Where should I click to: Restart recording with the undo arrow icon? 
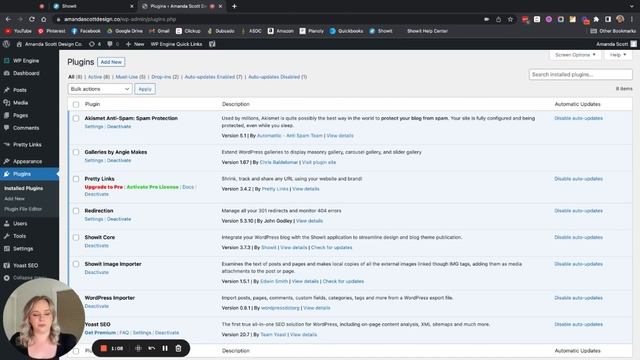pos(151,348)
